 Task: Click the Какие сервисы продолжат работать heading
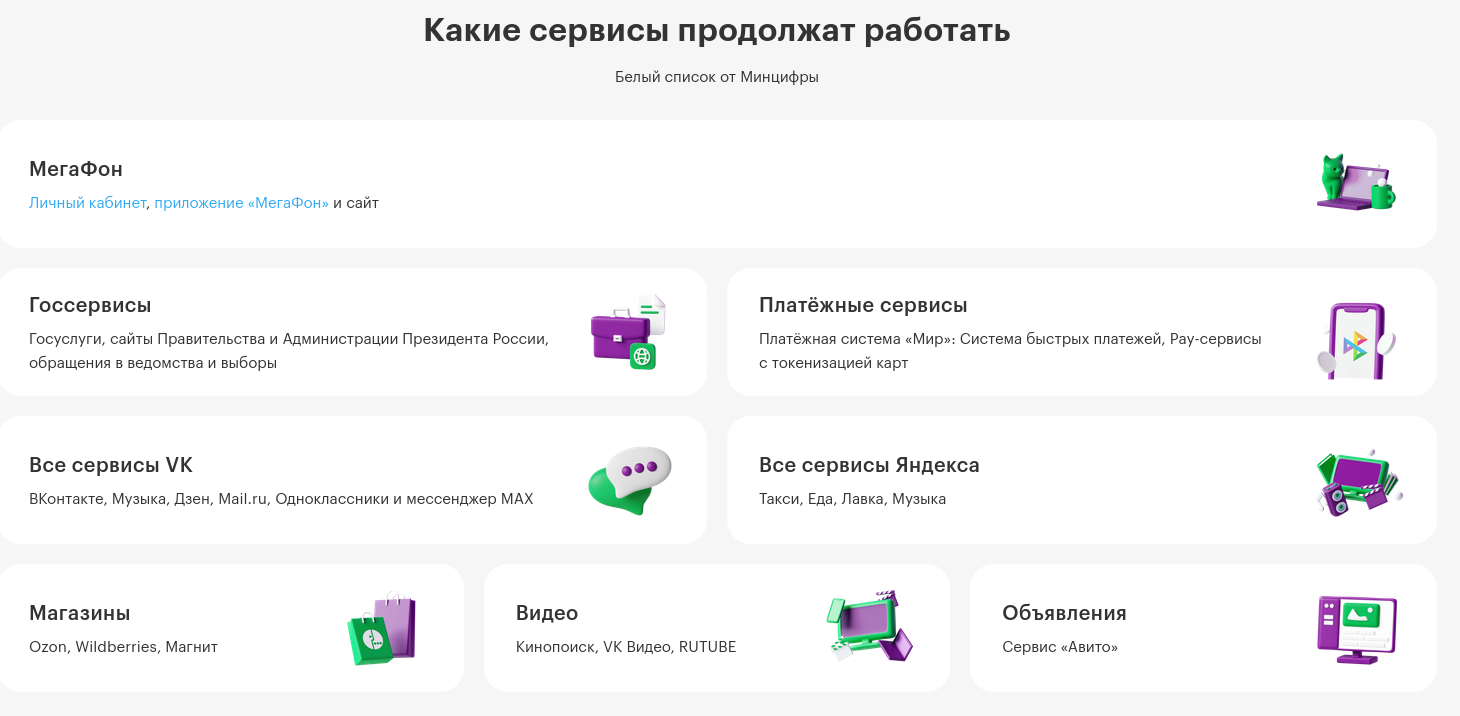point(716,30)
